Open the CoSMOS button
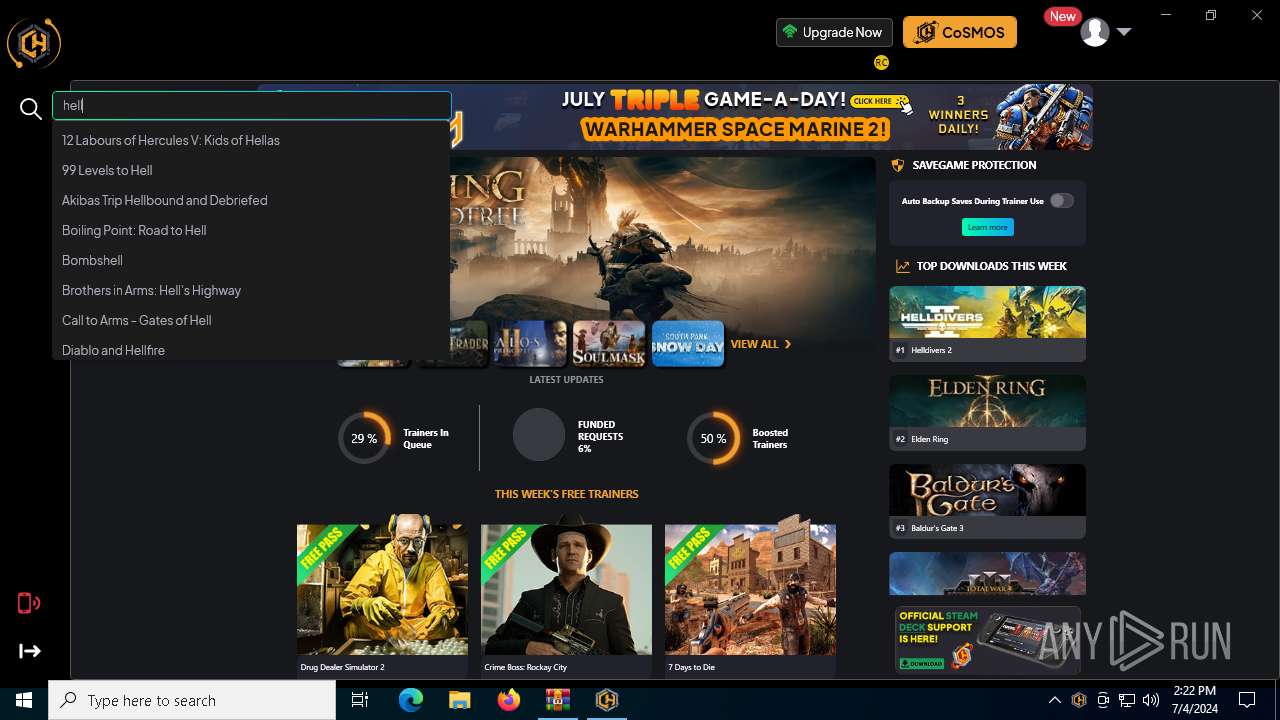Screen dimensions: 1280x720 [960, 32]
